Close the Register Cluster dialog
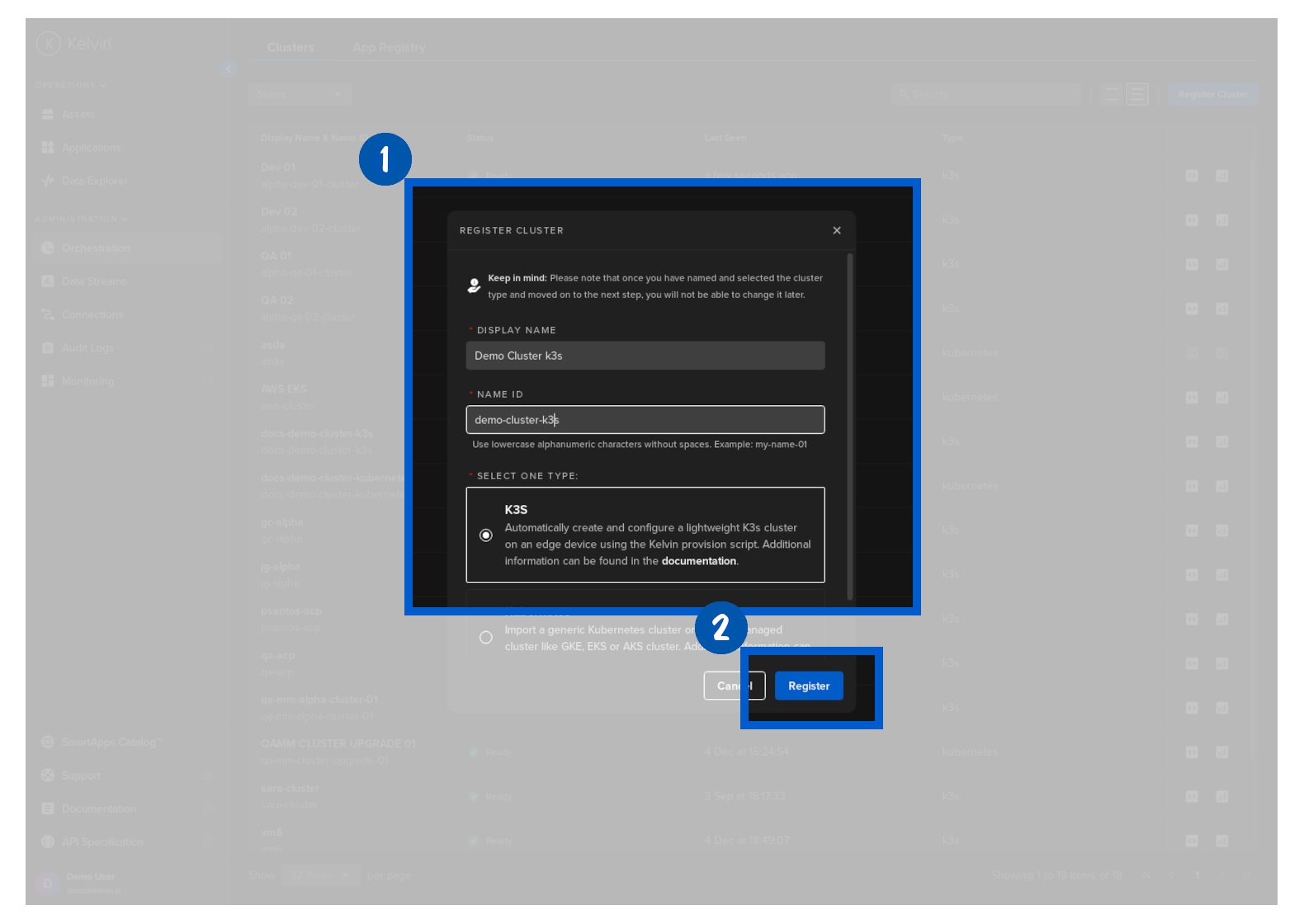The width and height of the screenshot is (1304, 924). [x=836, y=230]
